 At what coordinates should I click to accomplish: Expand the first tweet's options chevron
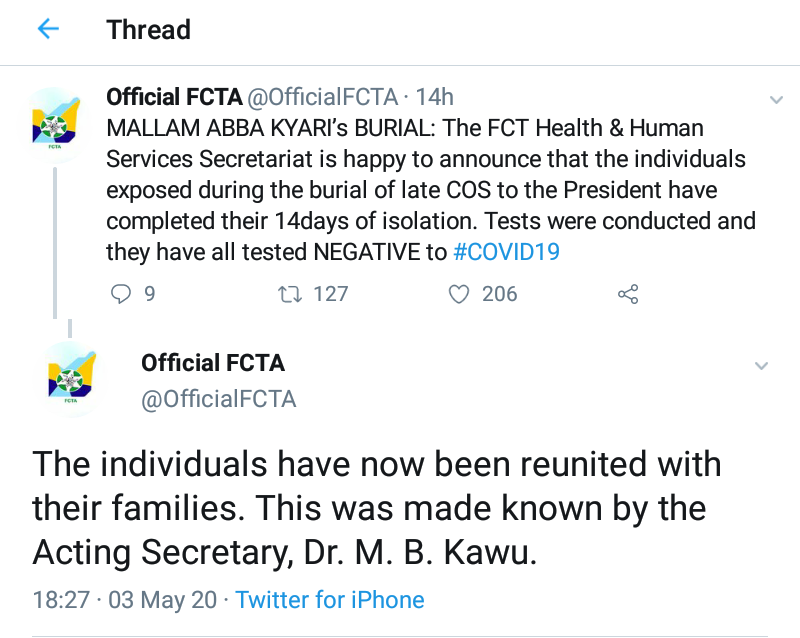[x=775, y=100]
